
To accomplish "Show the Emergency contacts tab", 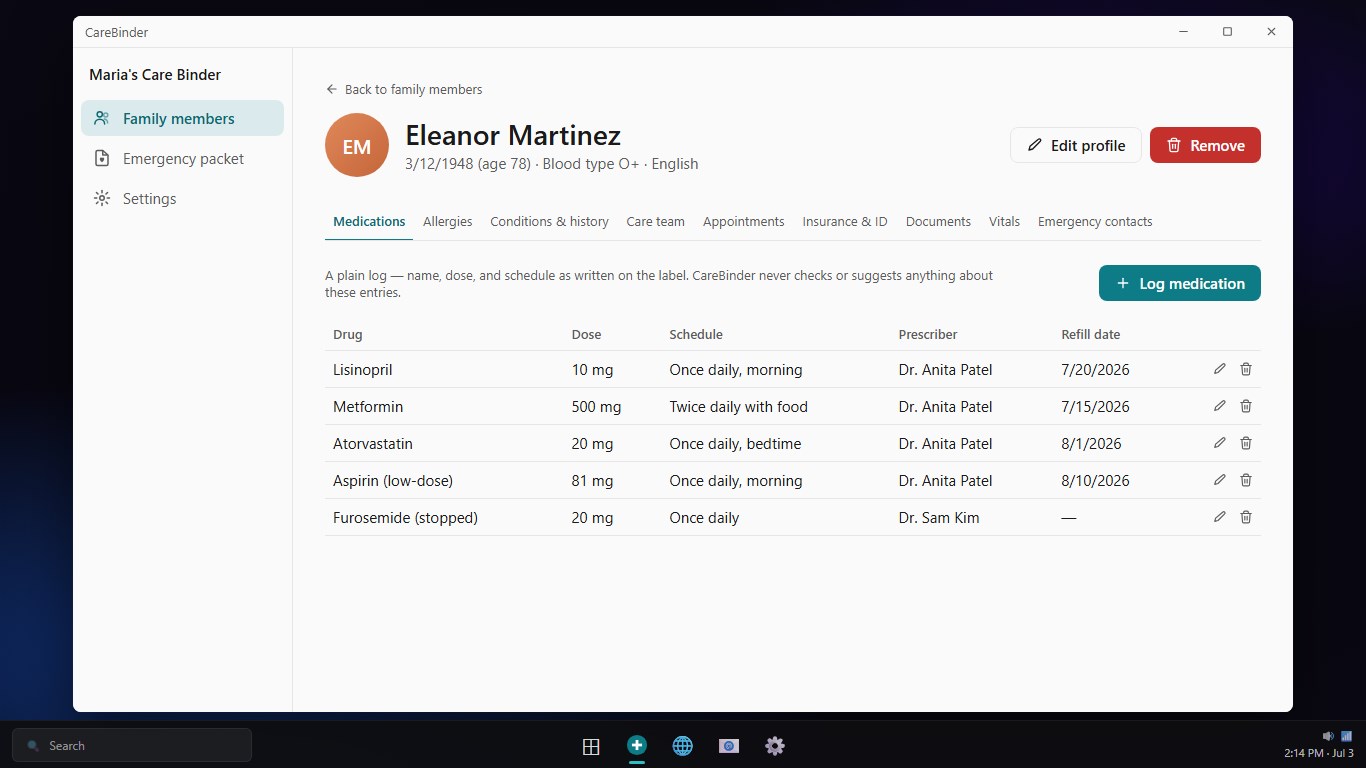I will pos(1095,222).
